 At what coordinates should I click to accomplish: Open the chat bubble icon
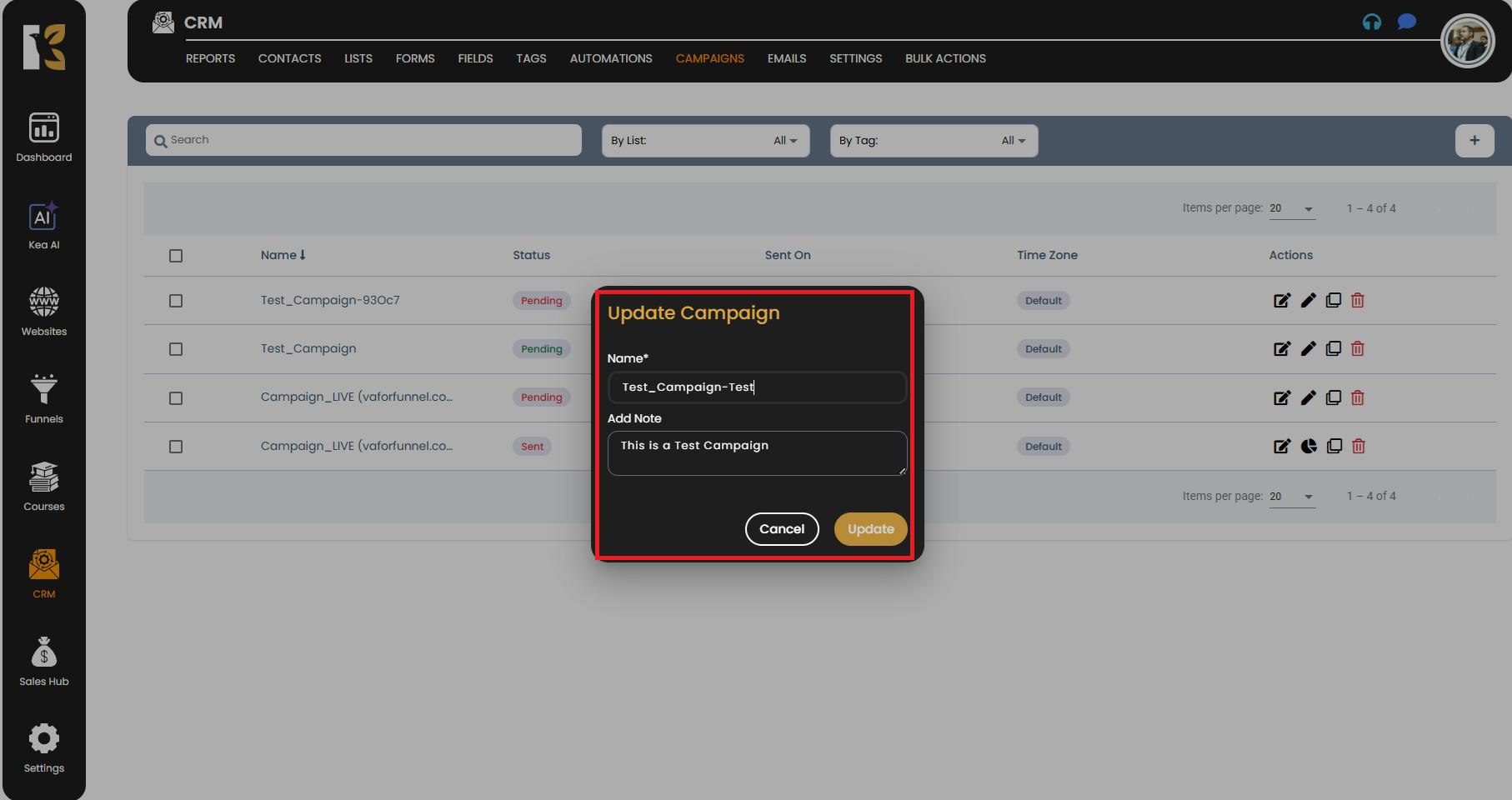tap(1407, 22)
